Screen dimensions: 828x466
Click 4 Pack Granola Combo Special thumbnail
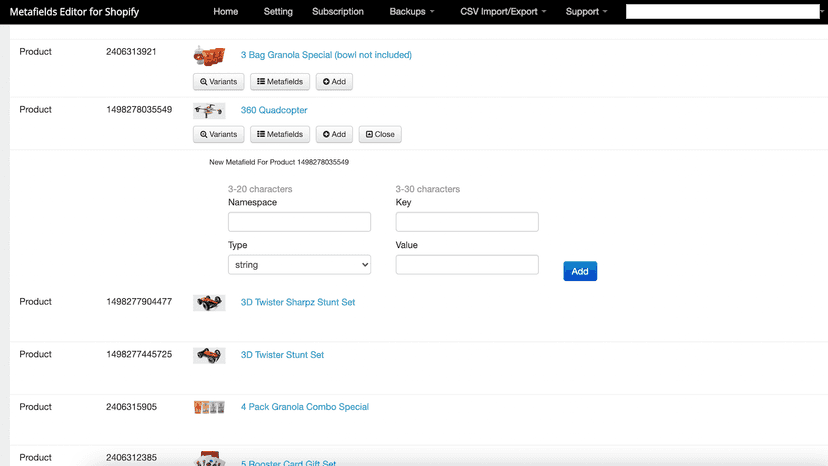[x=209, y=407]
